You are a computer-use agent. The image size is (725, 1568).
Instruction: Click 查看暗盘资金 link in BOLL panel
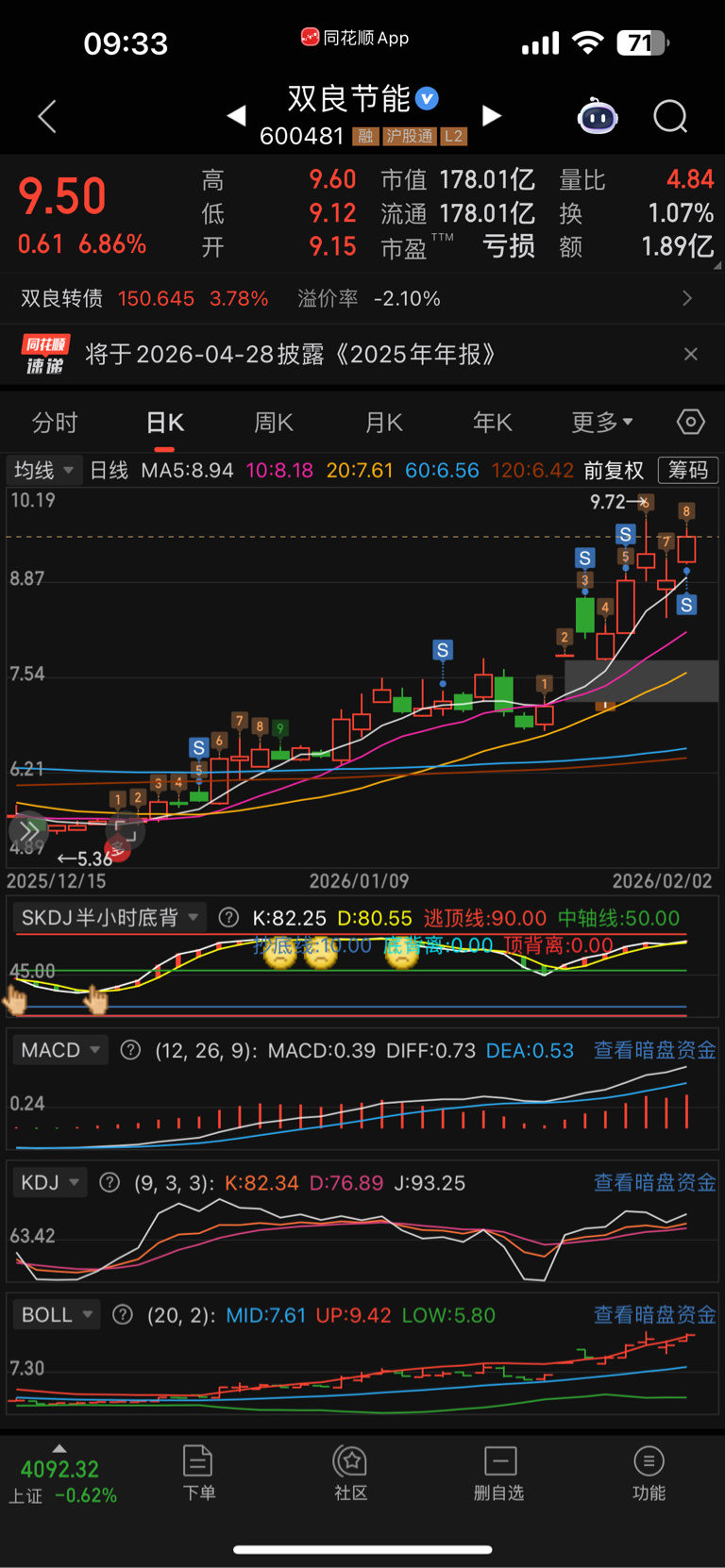(x=654, y=1314)
